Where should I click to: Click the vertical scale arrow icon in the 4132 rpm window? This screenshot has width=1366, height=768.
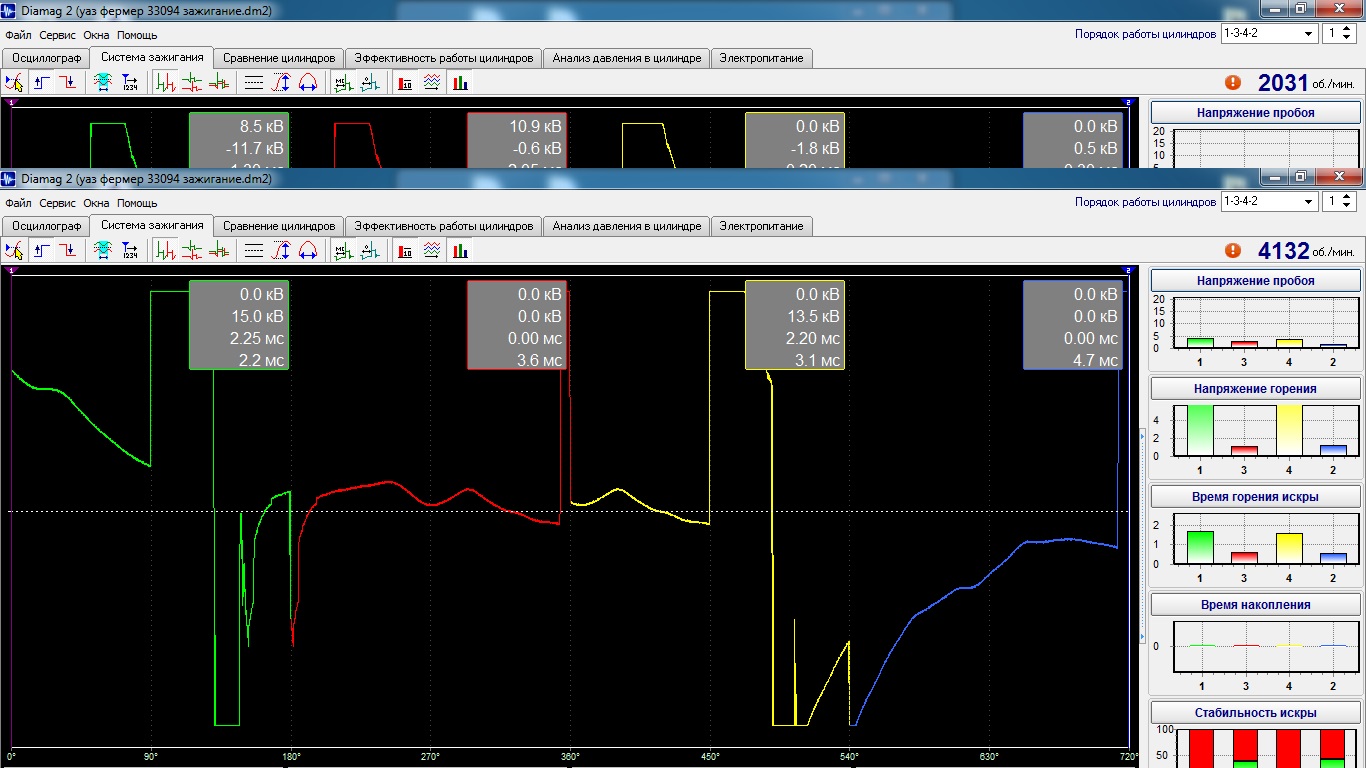click(x=281, y=250)
